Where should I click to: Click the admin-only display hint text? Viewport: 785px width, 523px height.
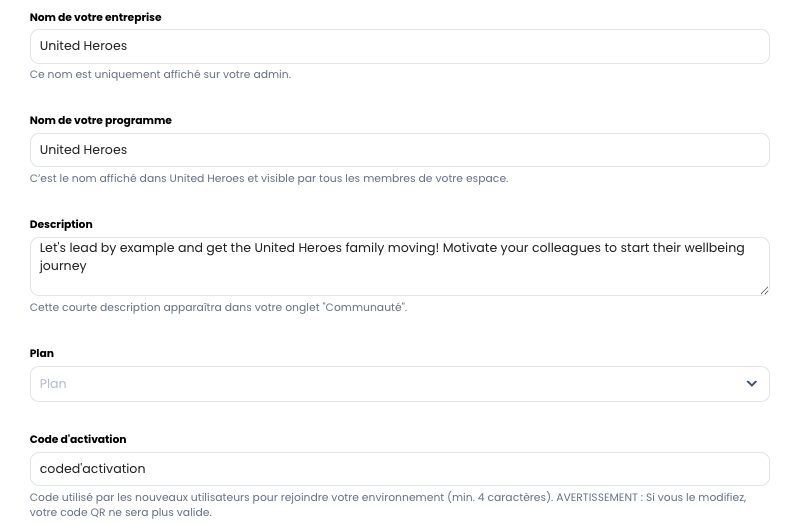[x=160, y=74]
